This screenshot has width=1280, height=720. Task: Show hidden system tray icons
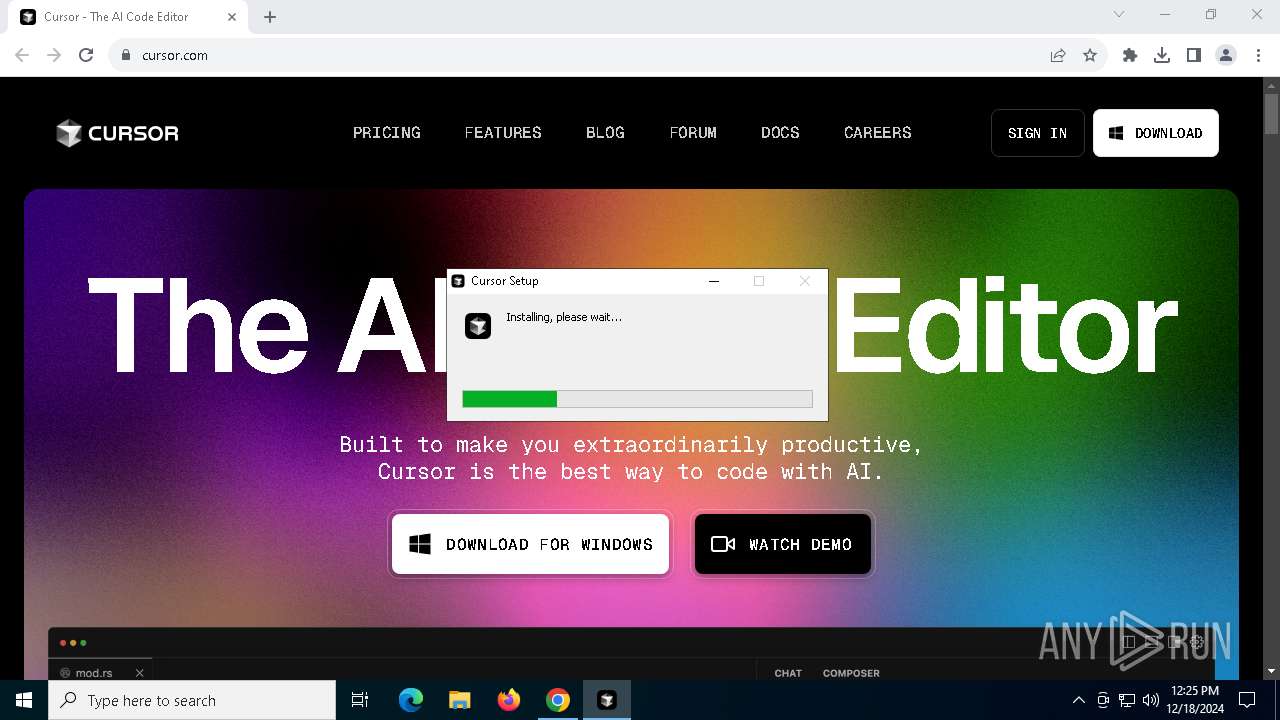[x=1078, y=700]
